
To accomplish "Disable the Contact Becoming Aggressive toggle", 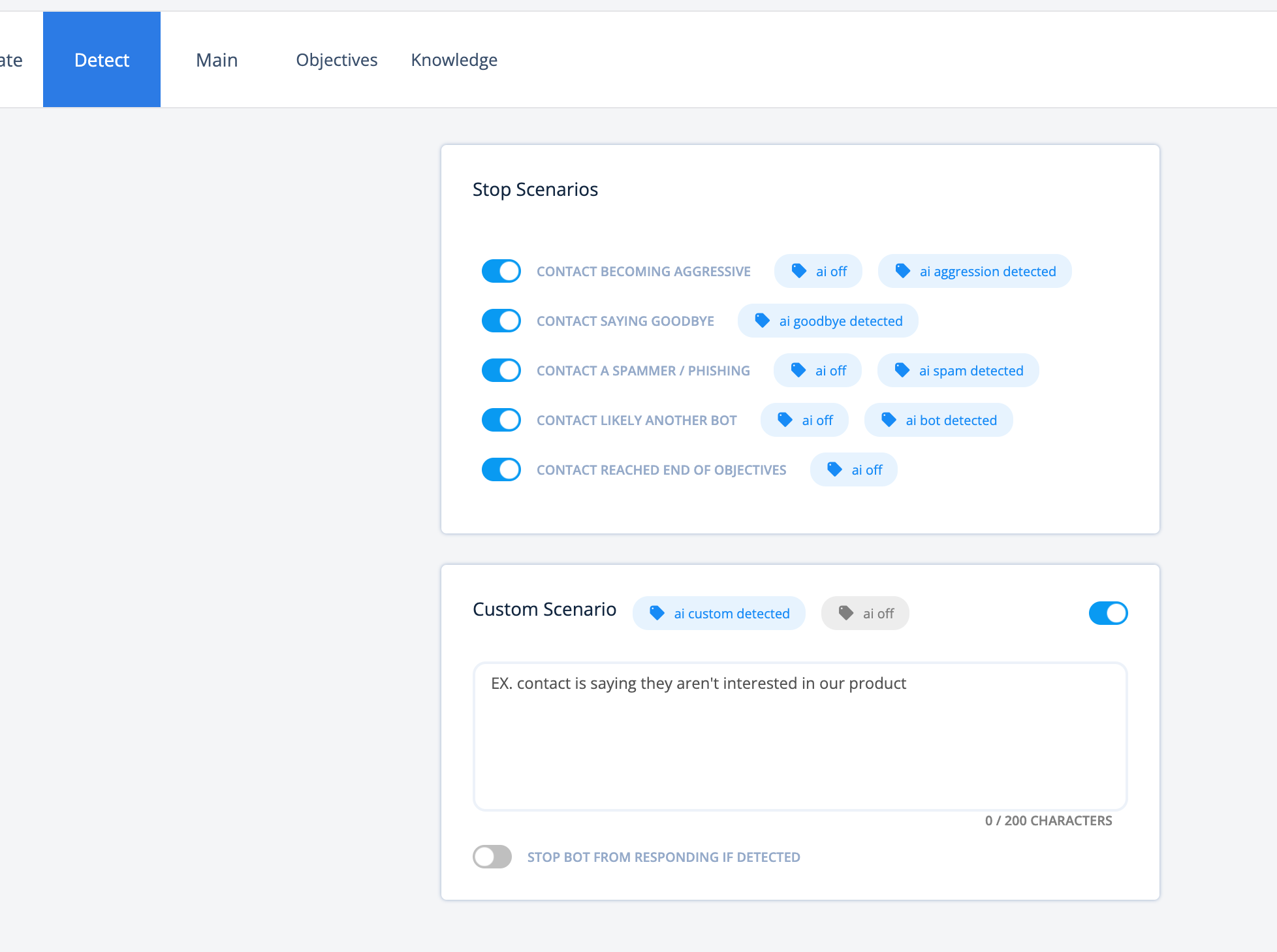I will click(501, 271).
